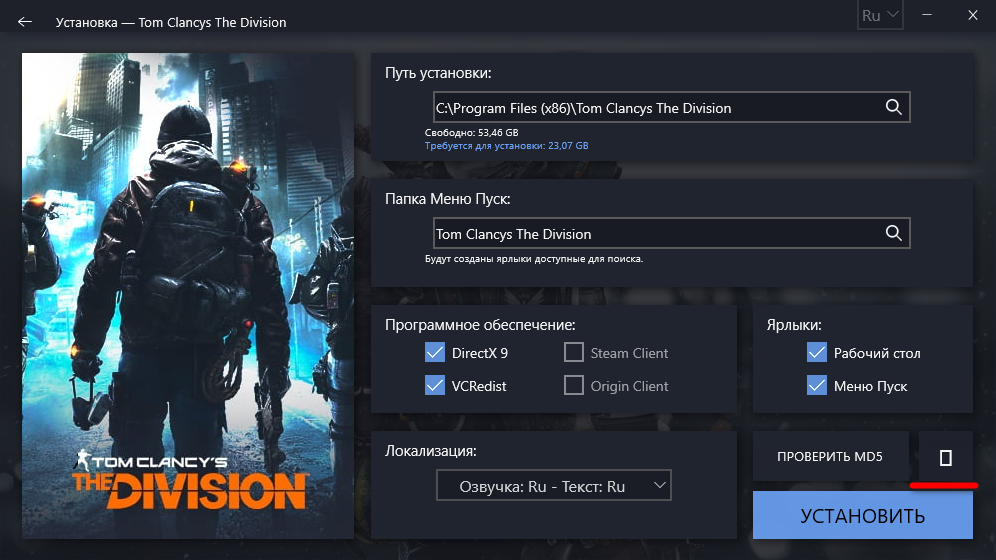Enable the Origin Client checkbox
This screenshot has width=996, height=560.
(574, 385)
